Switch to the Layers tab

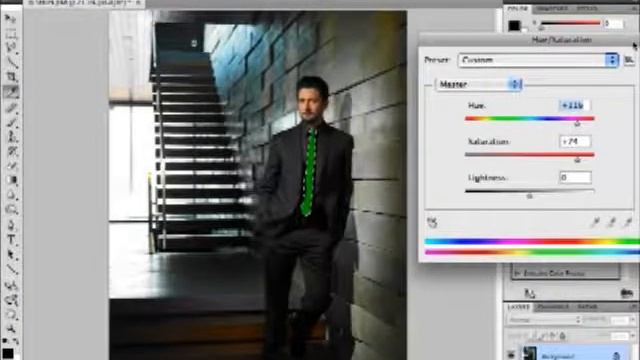[518, 307]
